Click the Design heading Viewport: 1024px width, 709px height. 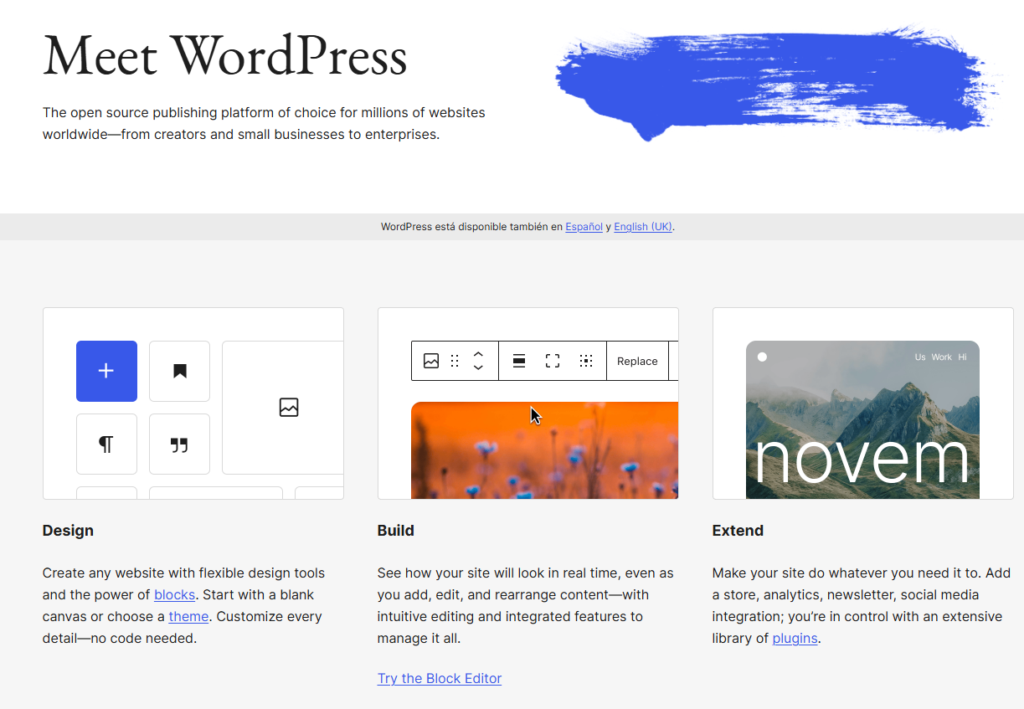(x=68, y=530)
